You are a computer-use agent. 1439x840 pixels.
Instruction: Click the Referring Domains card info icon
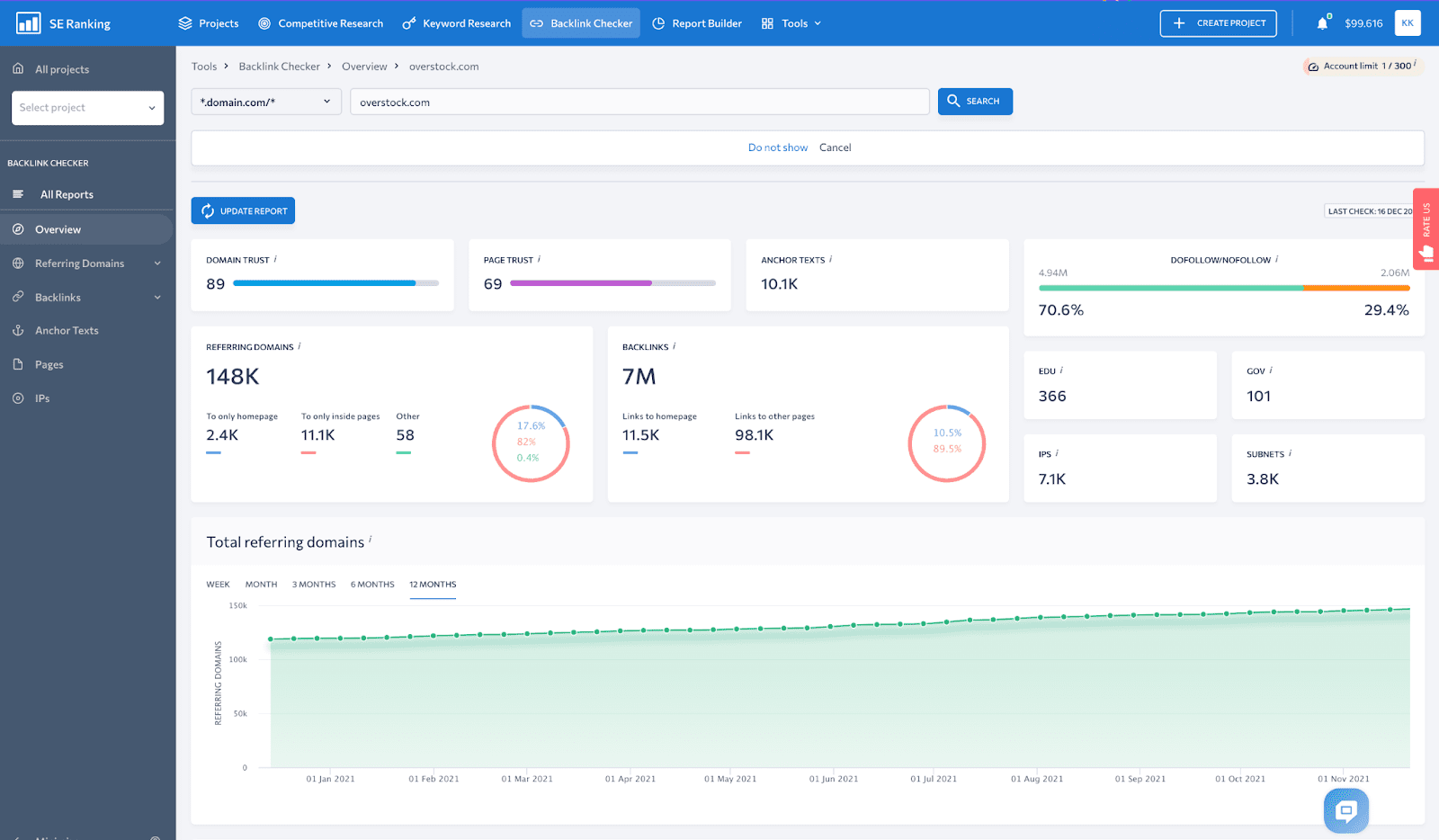coord(299,346)
